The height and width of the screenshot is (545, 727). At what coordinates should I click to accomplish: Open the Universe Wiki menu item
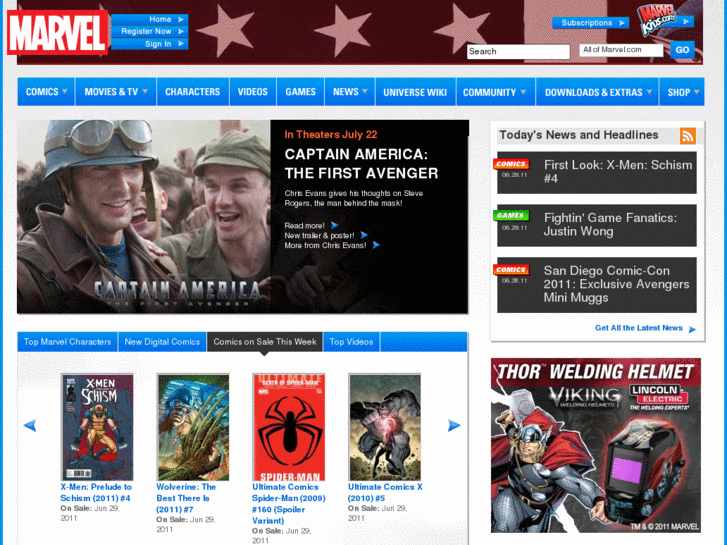(415, 92)
